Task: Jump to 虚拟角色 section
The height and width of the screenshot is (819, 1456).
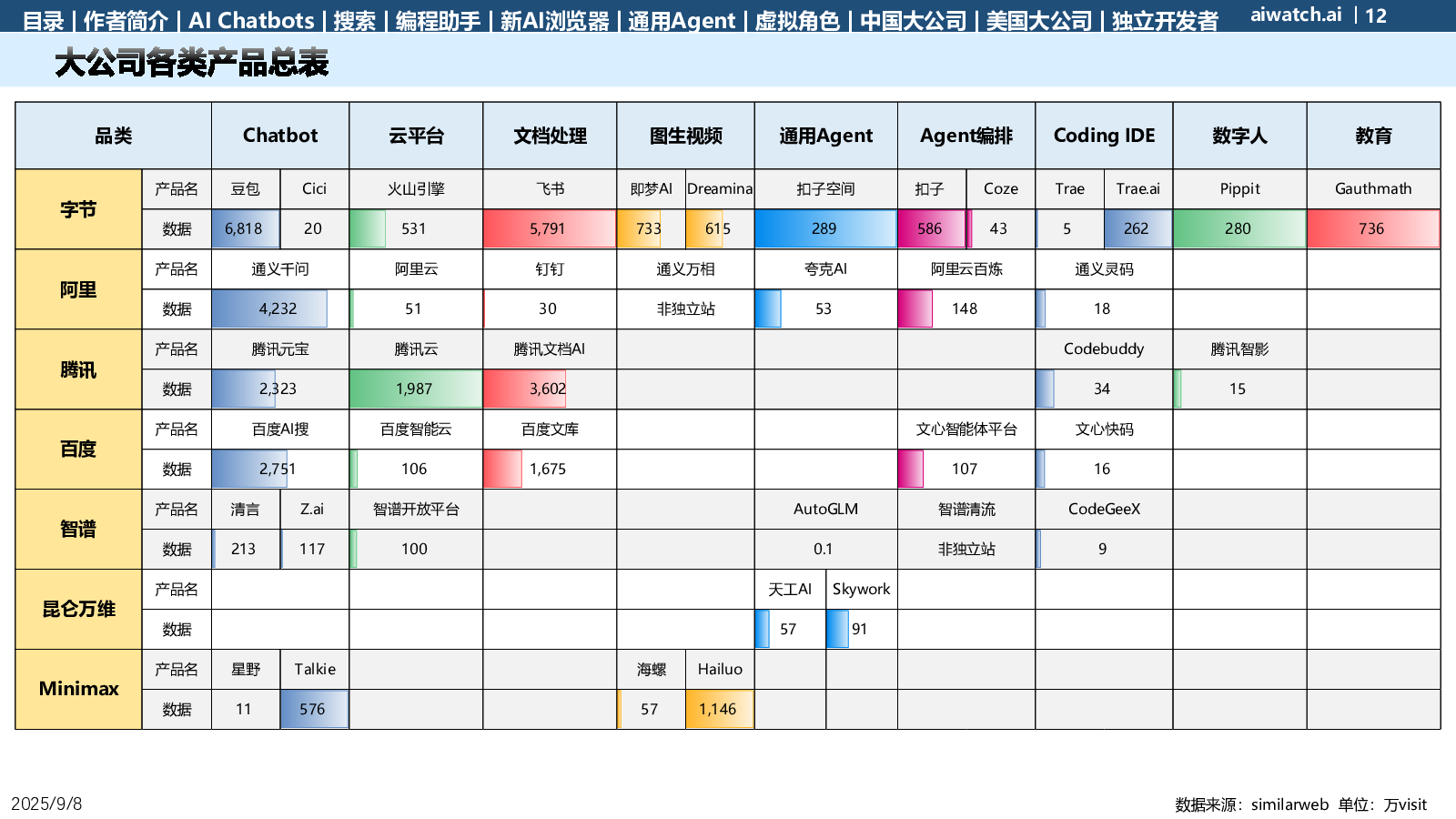Action: click(x=797, y=20)
